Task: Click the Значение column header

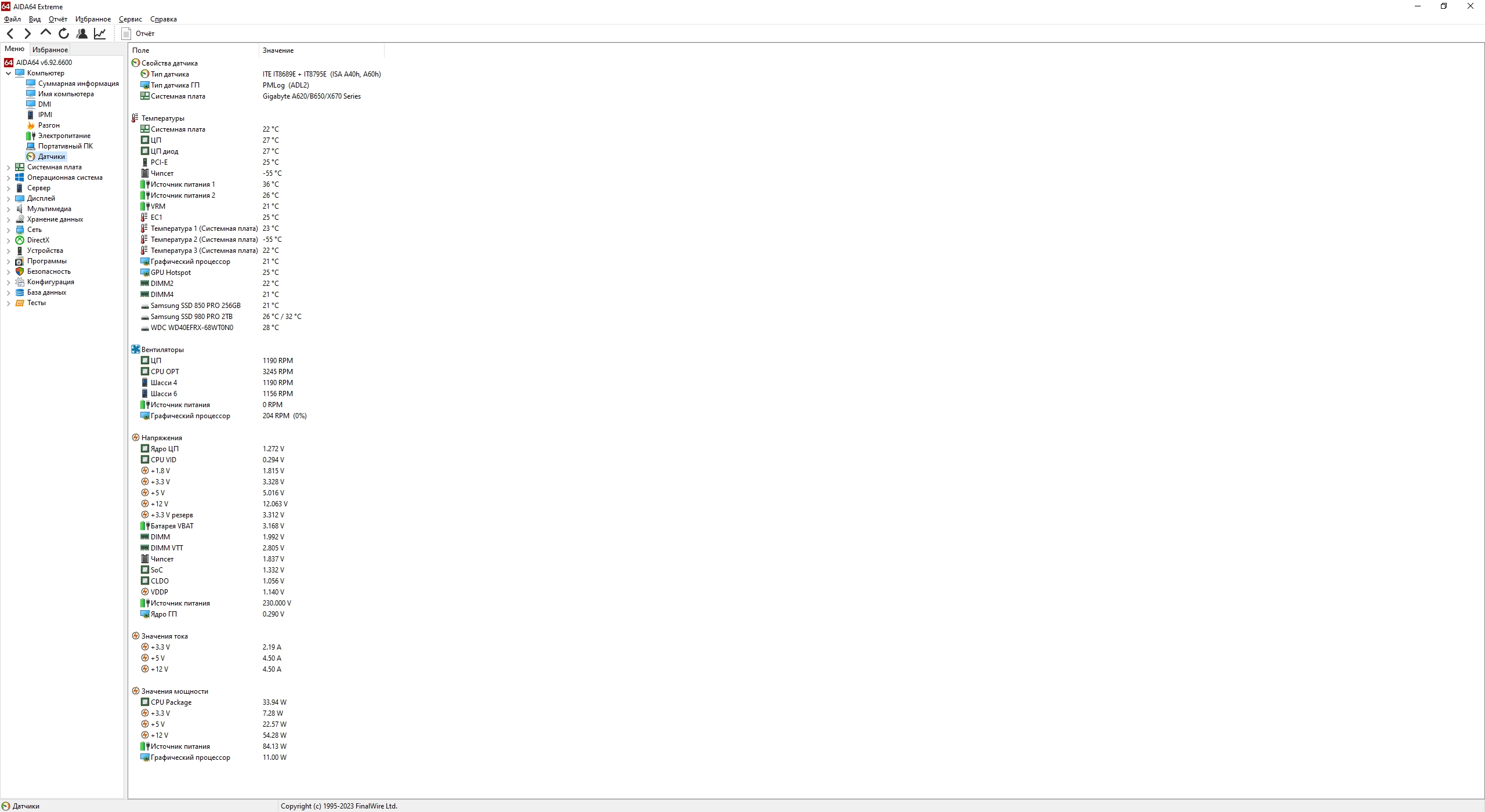Action: 278,50
